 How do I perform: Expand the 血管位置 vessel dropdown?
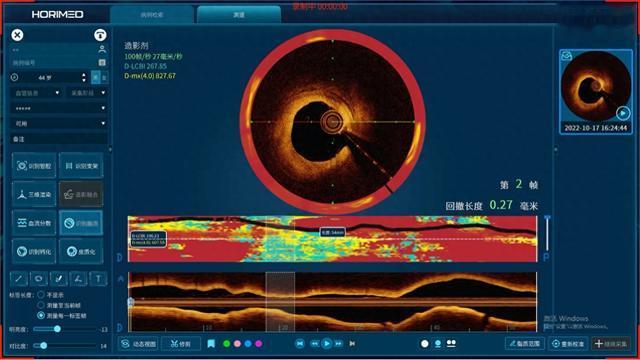click(36, 93)
